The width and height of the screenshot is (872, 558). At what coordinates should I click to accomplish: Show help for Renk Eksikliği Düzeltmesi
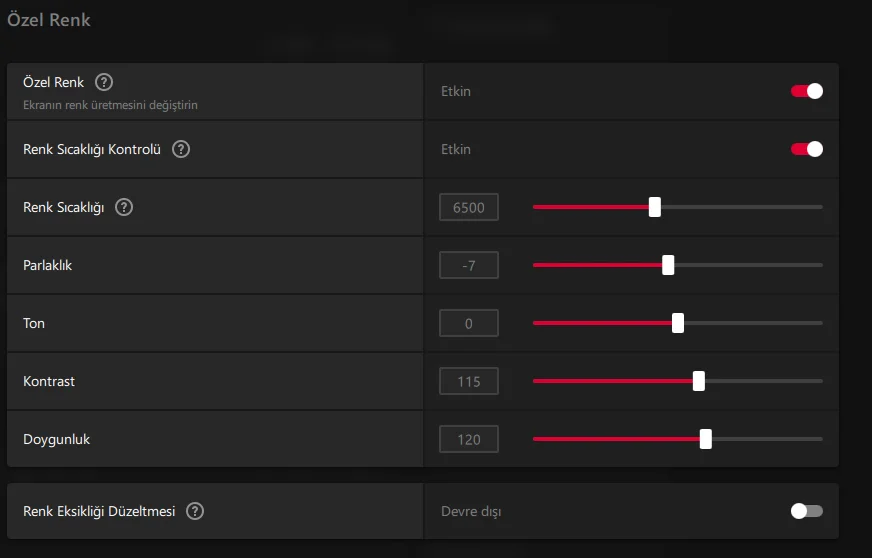(195, 511)
